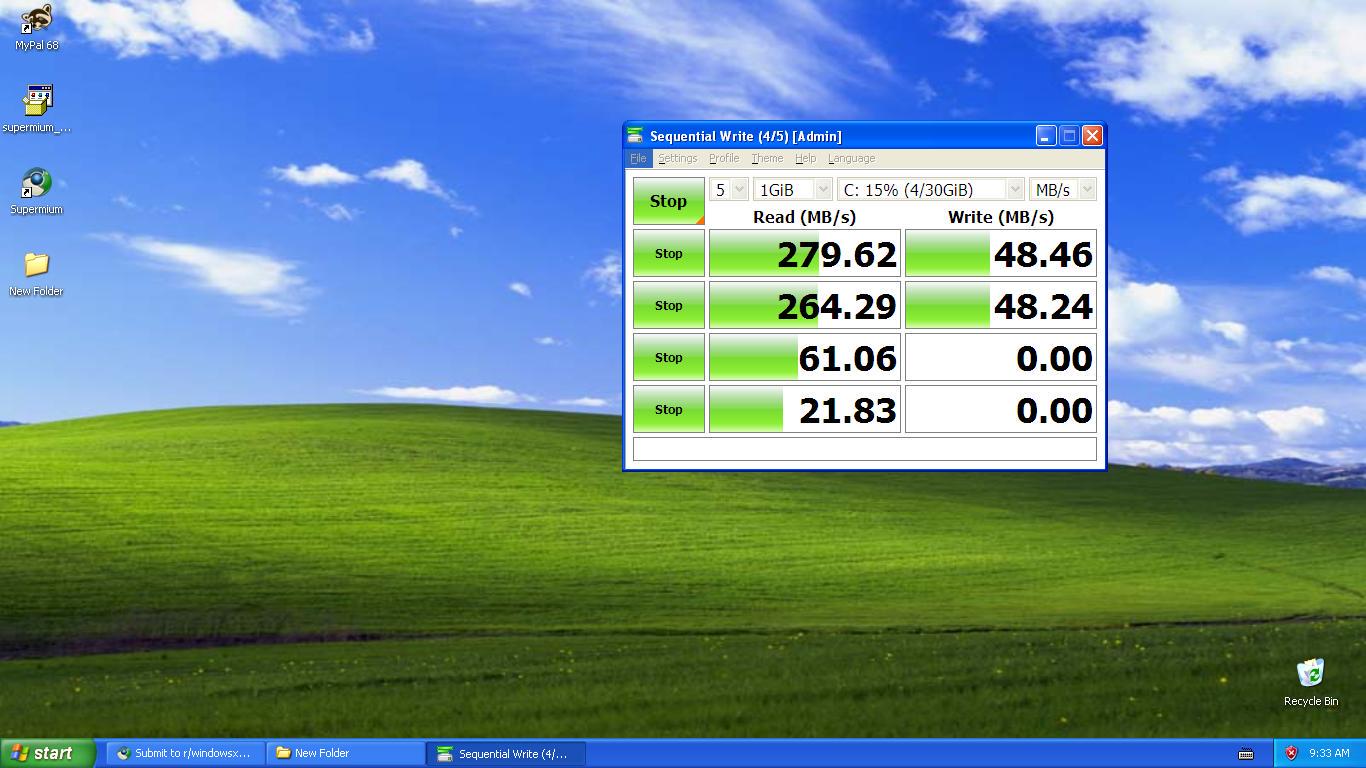Image resolution: width=1366 pixels, height=768 pixels.
Task: Open the 1GiB test size dropdown
Action: (x=793, y=189)
